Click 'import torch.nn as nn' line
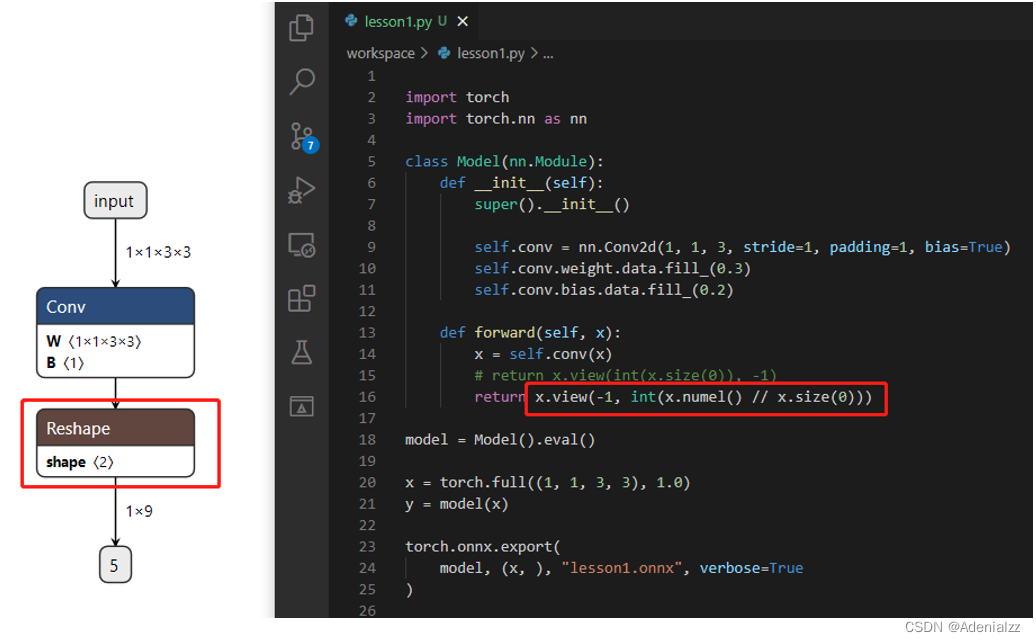 coord(496,119)
